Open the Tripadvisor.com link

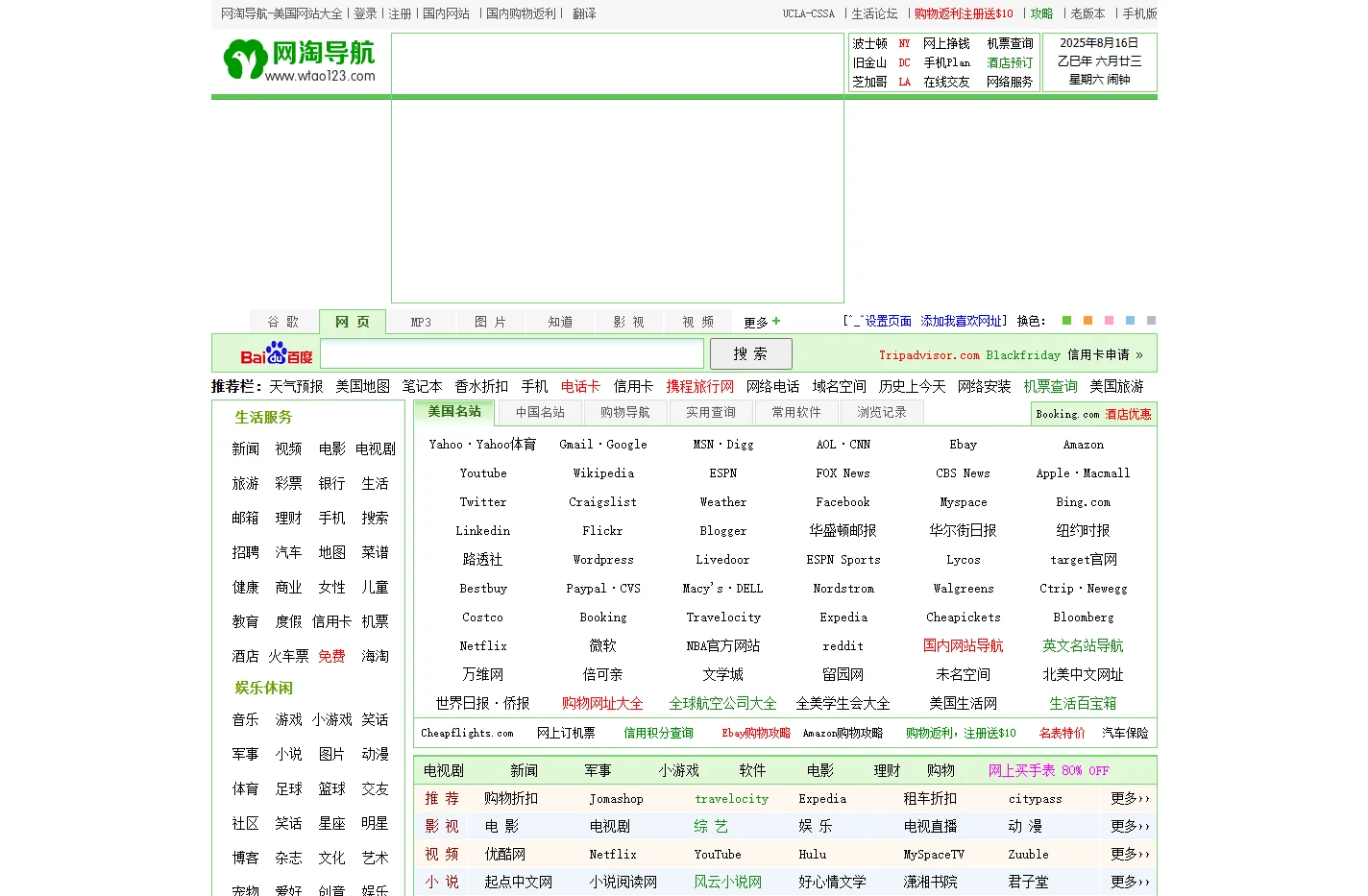click(929, 355)
